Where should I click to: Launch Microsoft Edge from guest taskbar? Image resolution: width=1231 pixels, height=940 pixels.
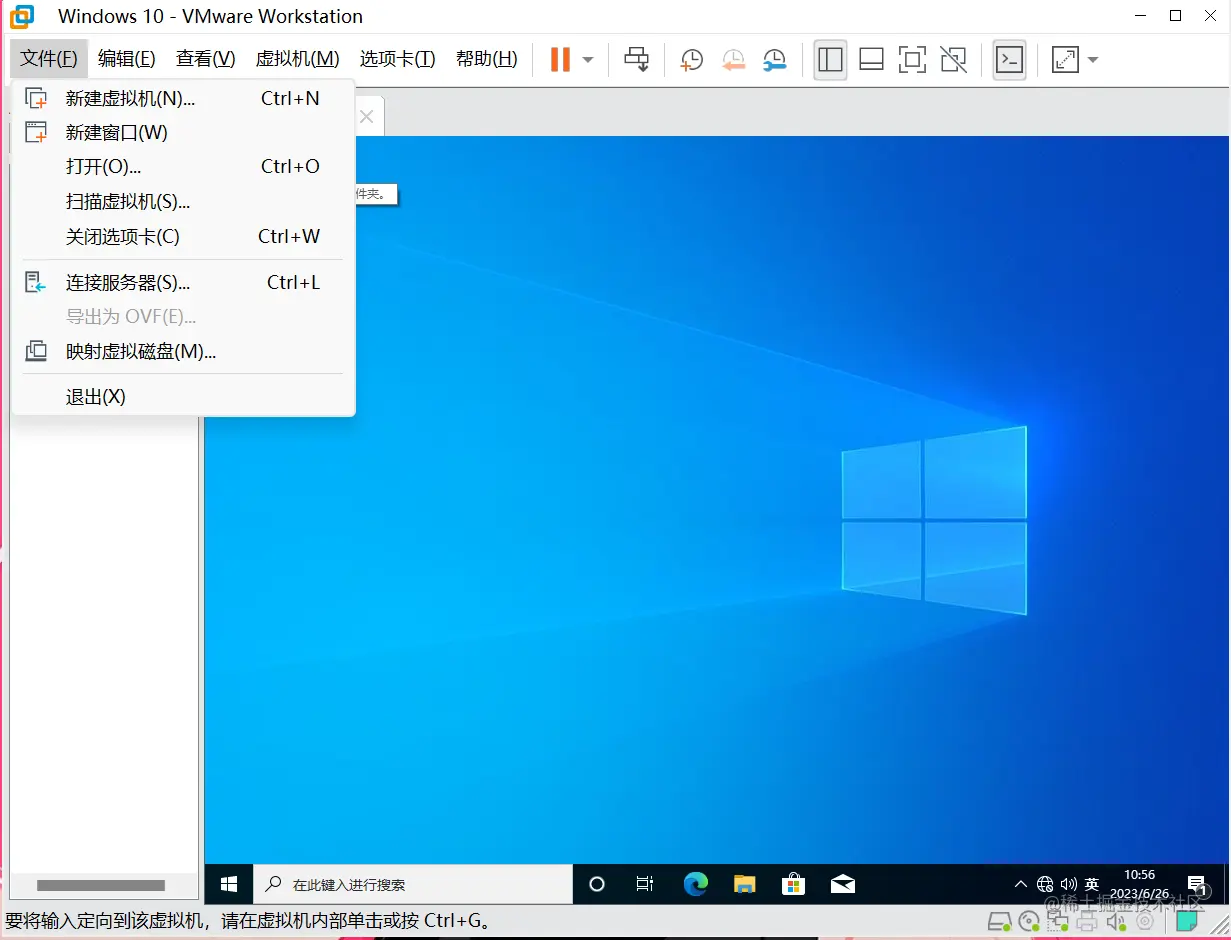tap(696, 884)
